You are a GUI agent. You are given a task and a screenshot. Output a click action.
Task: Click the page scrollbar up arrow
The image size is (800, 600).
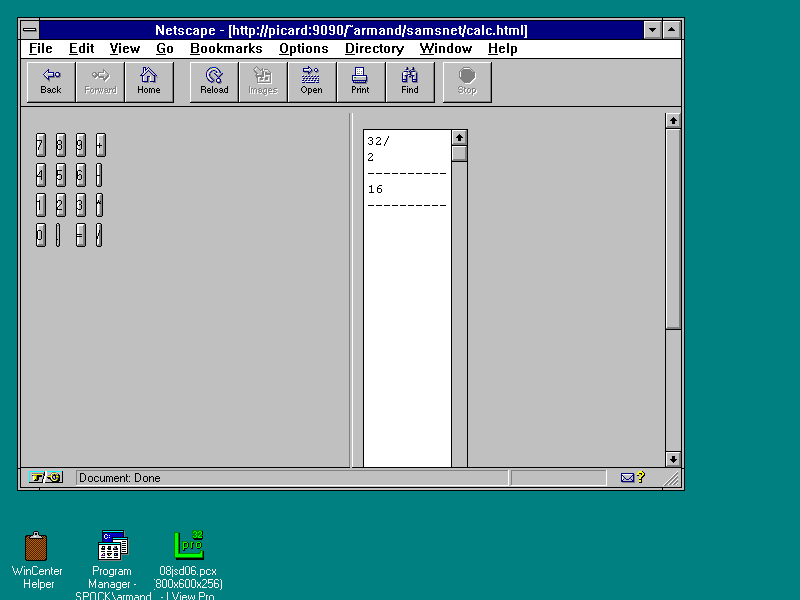[673, 121]
